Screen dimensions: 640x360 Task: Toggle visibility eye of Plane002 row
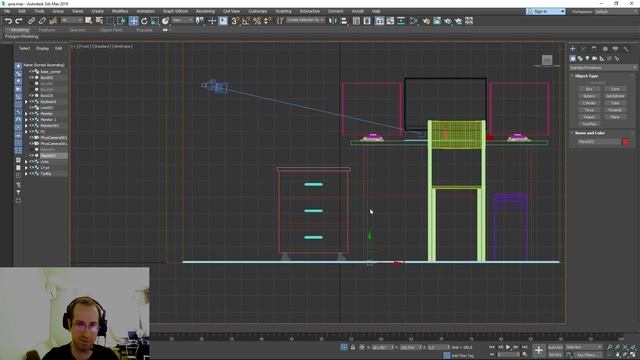31,156
